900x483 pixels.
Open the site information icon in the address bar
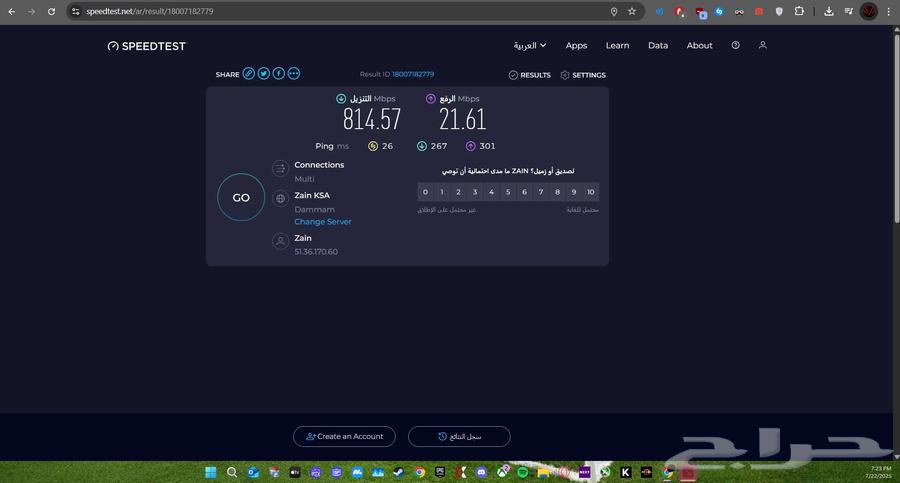coord(75,11)
